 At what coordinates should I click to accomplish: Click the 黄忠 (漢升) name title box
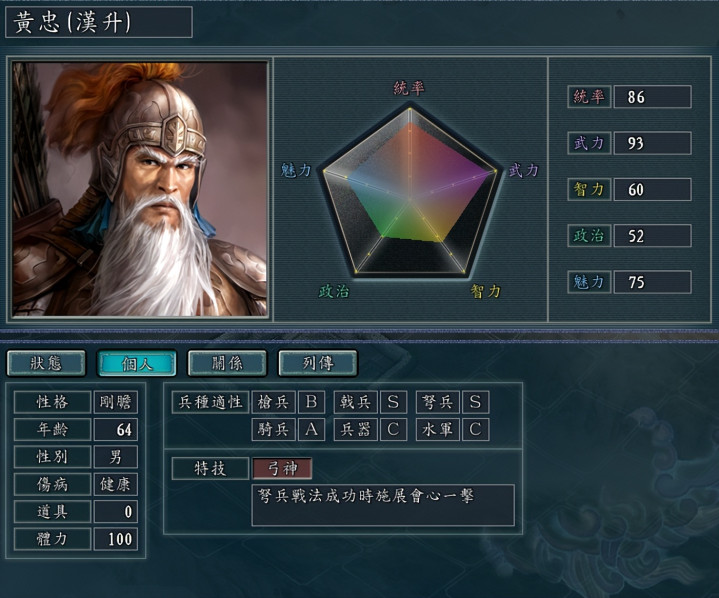point(99,22)
